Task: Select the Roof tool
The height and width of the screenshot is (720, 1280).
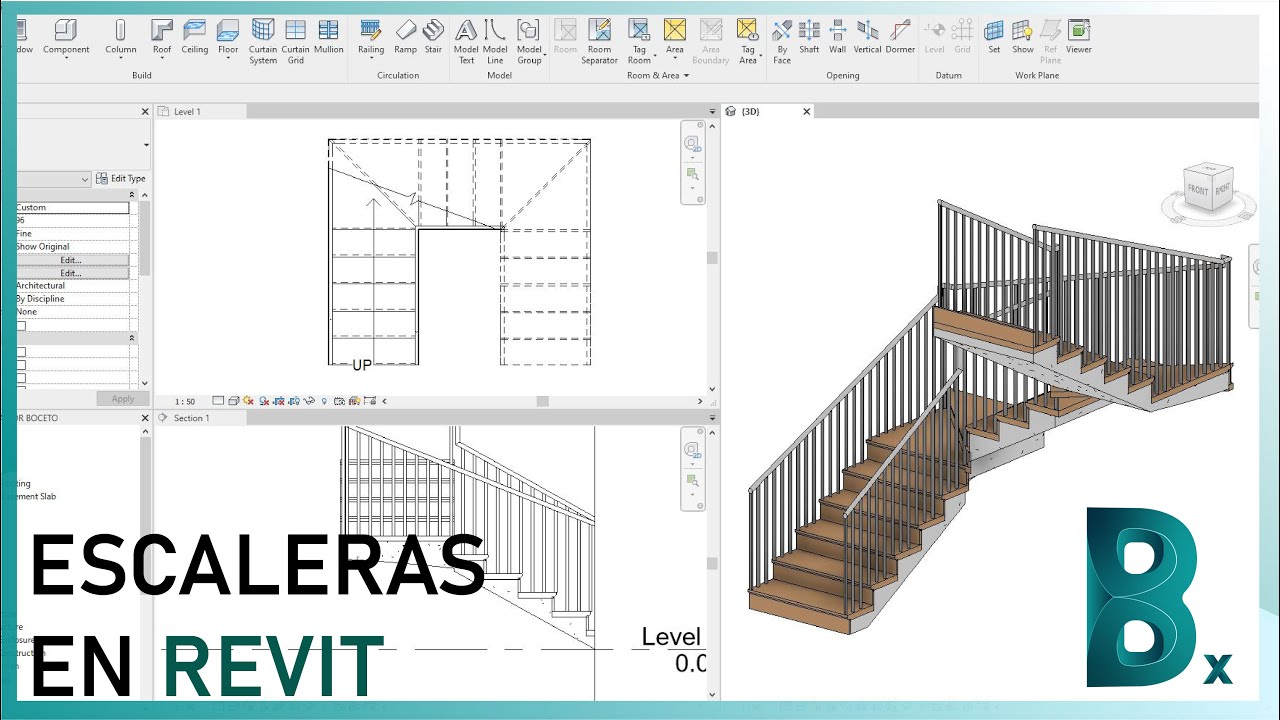Action: (162, 36)
